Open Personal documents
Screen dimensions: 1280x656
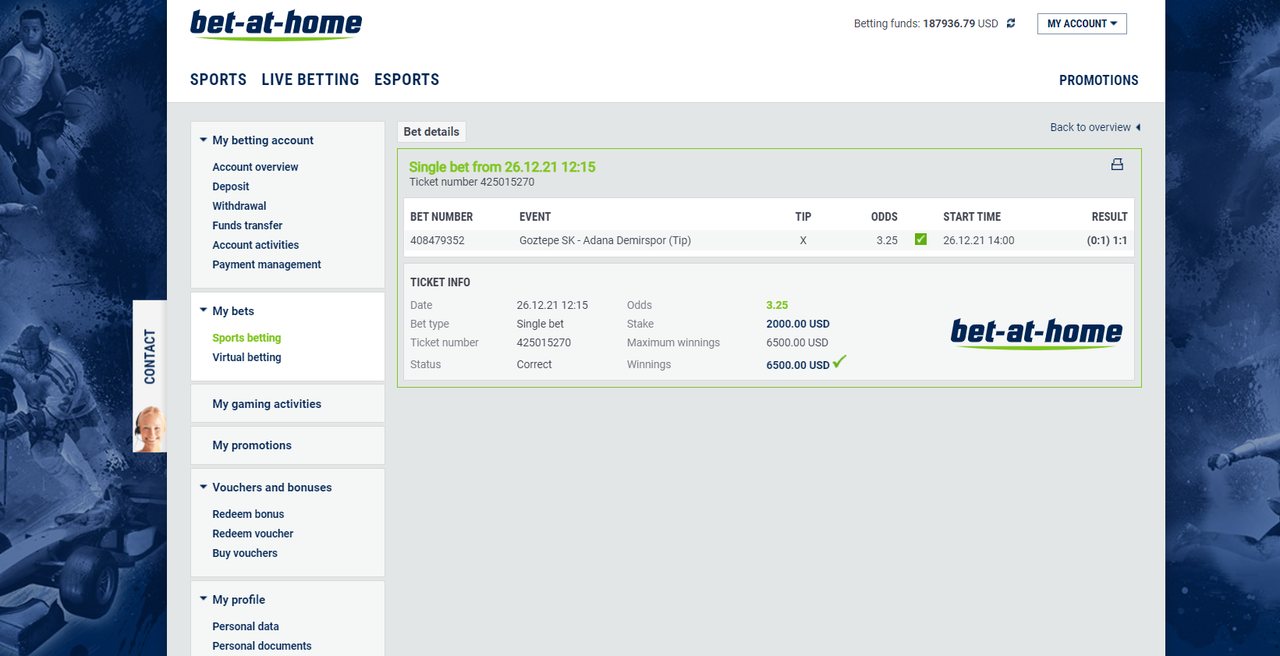pos(262,646)
